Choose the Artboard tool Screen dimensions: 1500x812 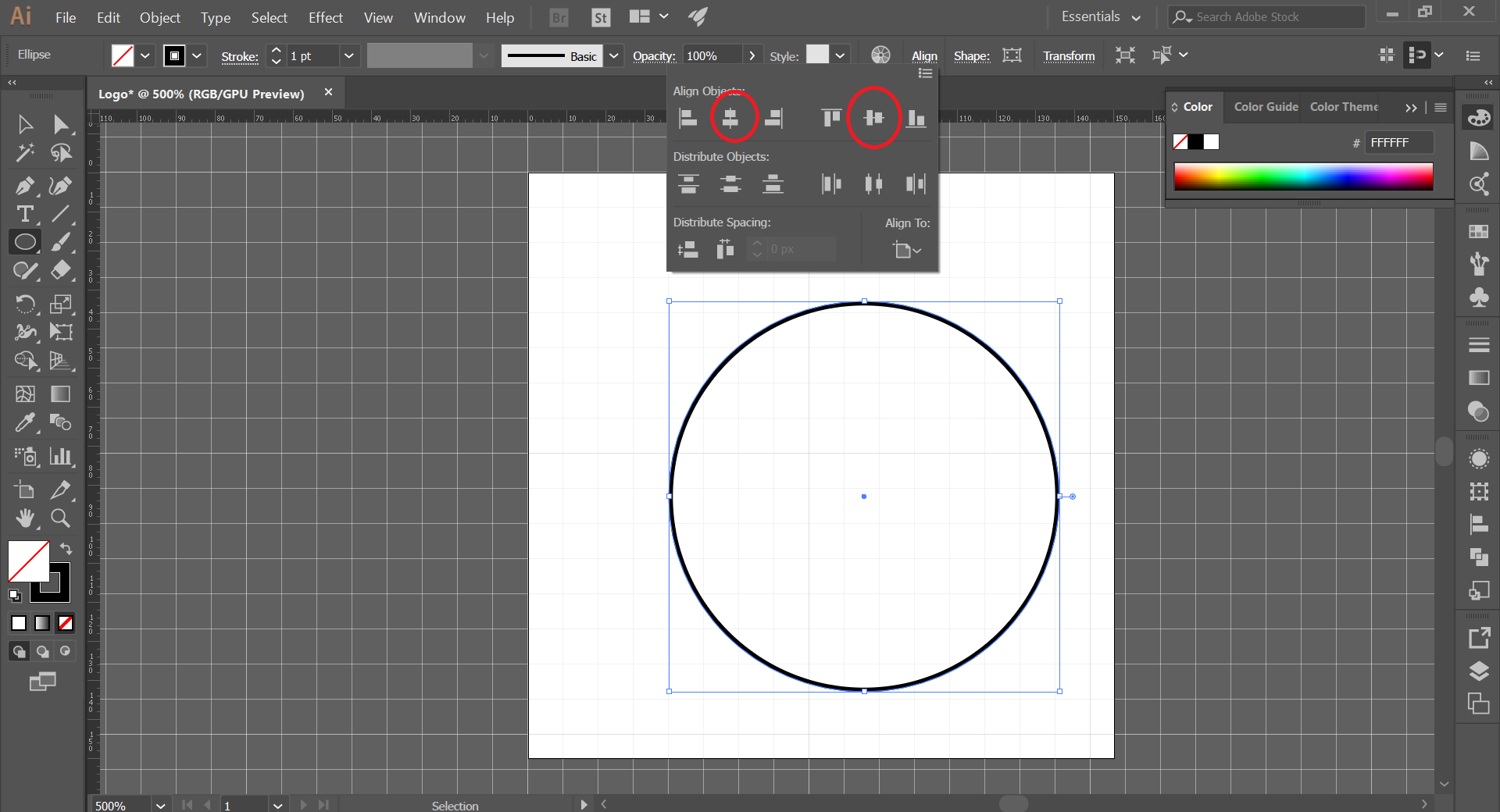coord(25,490)
